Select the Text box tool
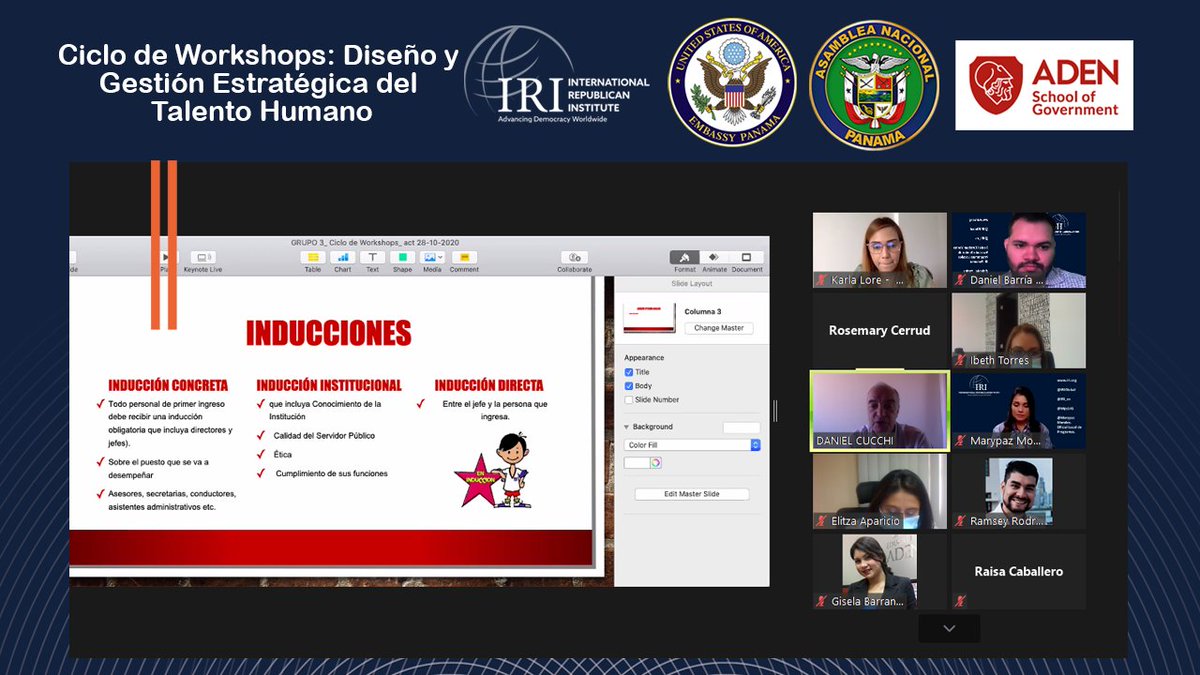Image resolution: width=1200 pixels, height=675 pixels. pyautogui.click(x=372, y=258)
